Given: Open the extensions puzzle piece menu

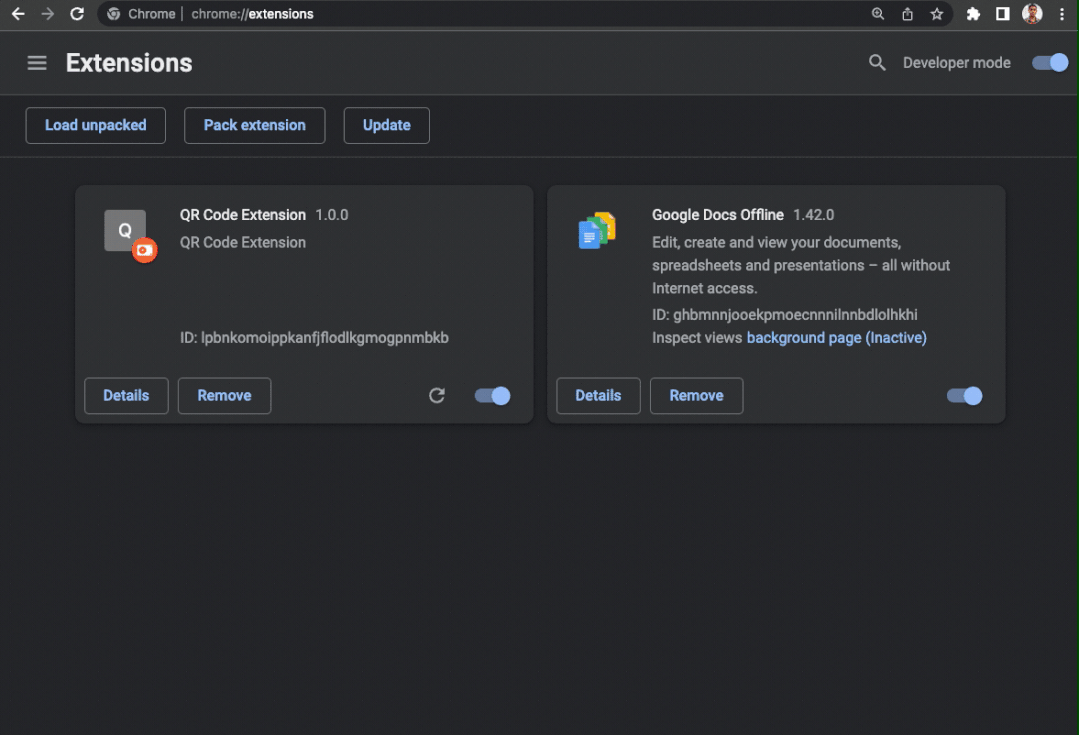Looking at the screenshot, I should click(973, 14).
